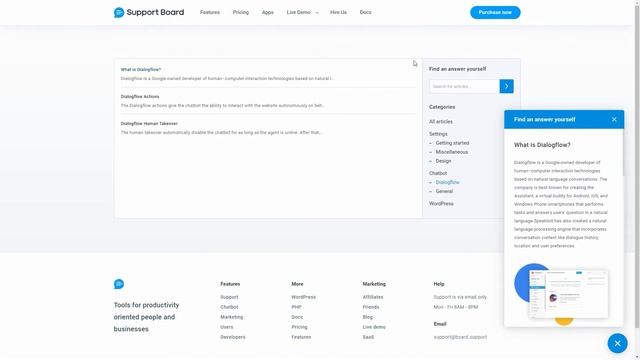This screenshot has width=640, height=360.
Task: Open the footer Blog link
Action: click(367, 317)
